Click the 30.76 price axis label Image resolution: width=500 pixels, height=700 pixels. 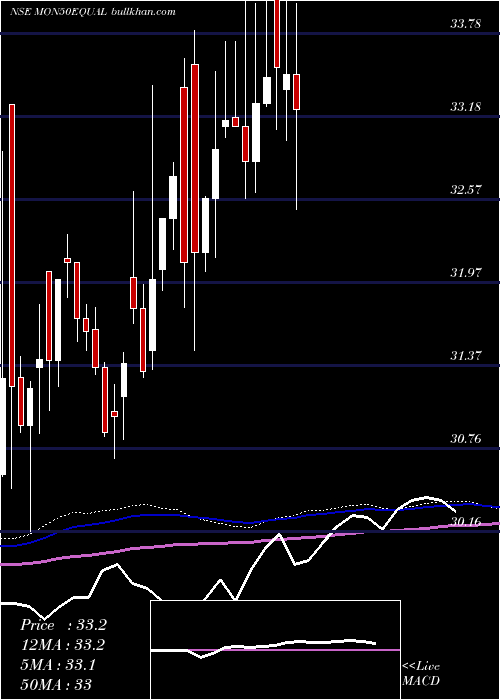[465, 439]
